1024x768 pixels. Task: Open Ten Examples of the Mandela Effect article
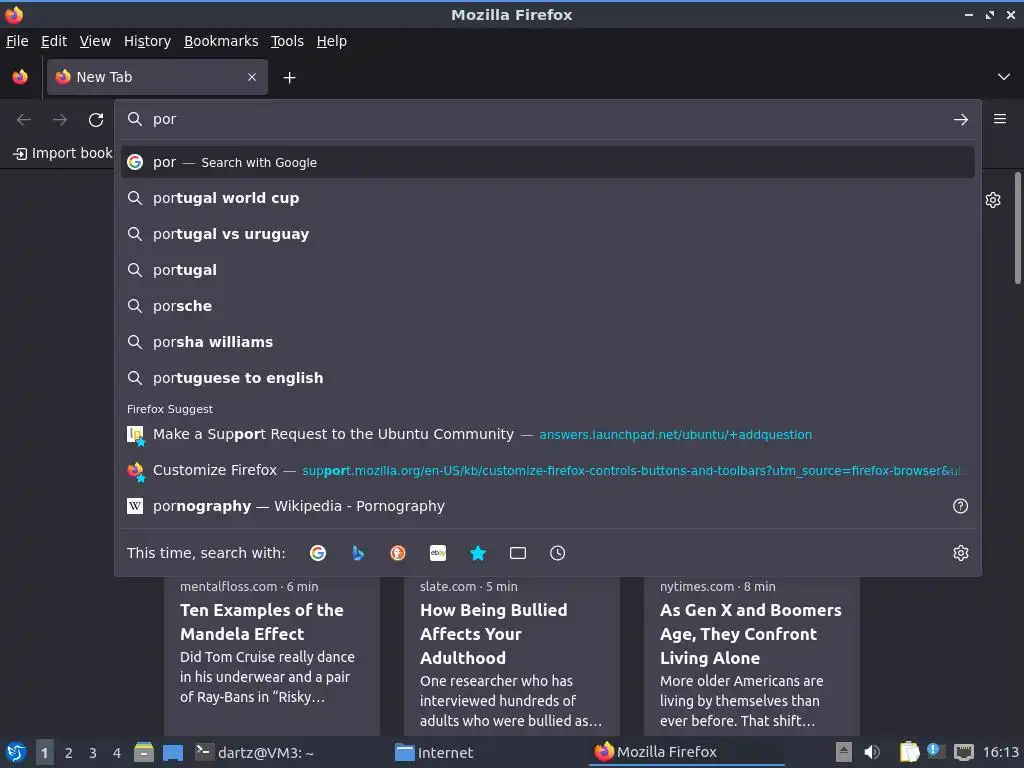coord(272,655)
